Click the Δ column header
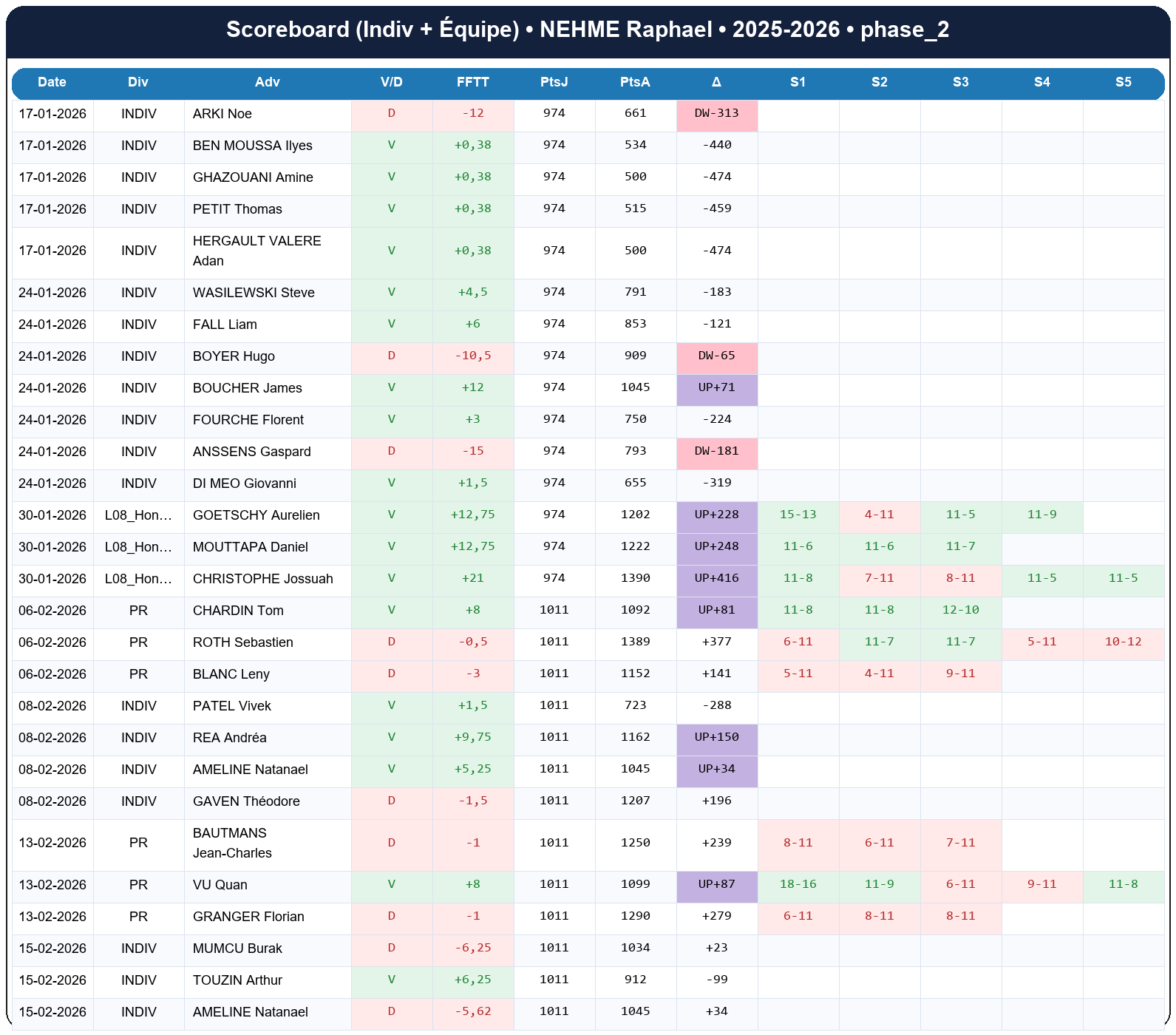 coord(716,82)
